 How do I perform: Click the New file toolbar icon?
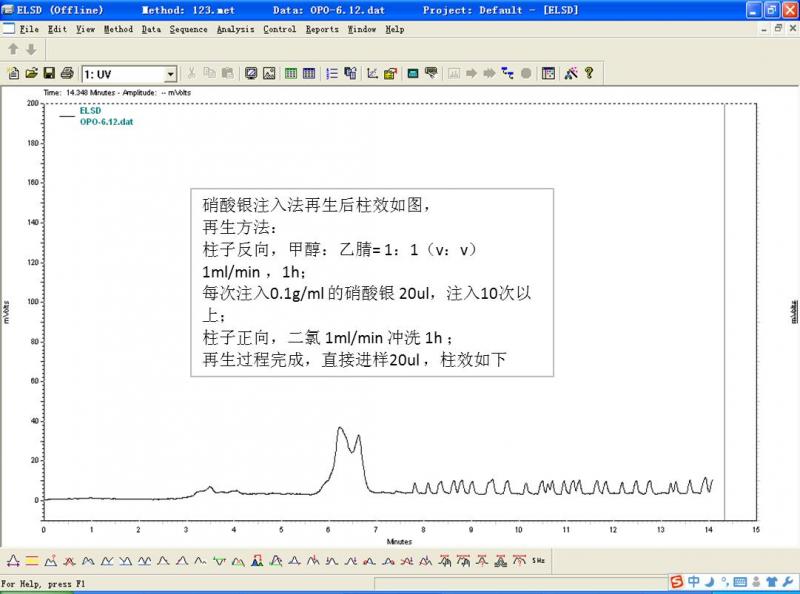pyautogui.click(x=14, y=73)
